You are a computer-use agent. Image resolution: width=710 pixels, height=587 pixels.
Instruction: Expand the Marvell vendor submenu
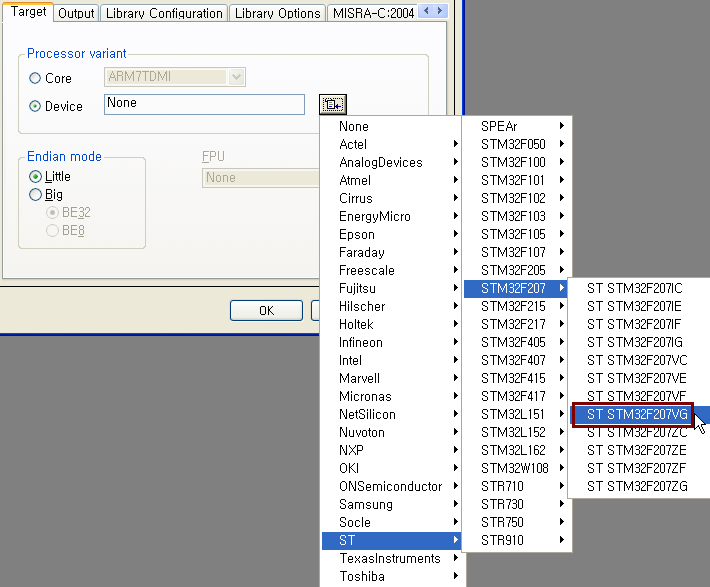[391, 378]
